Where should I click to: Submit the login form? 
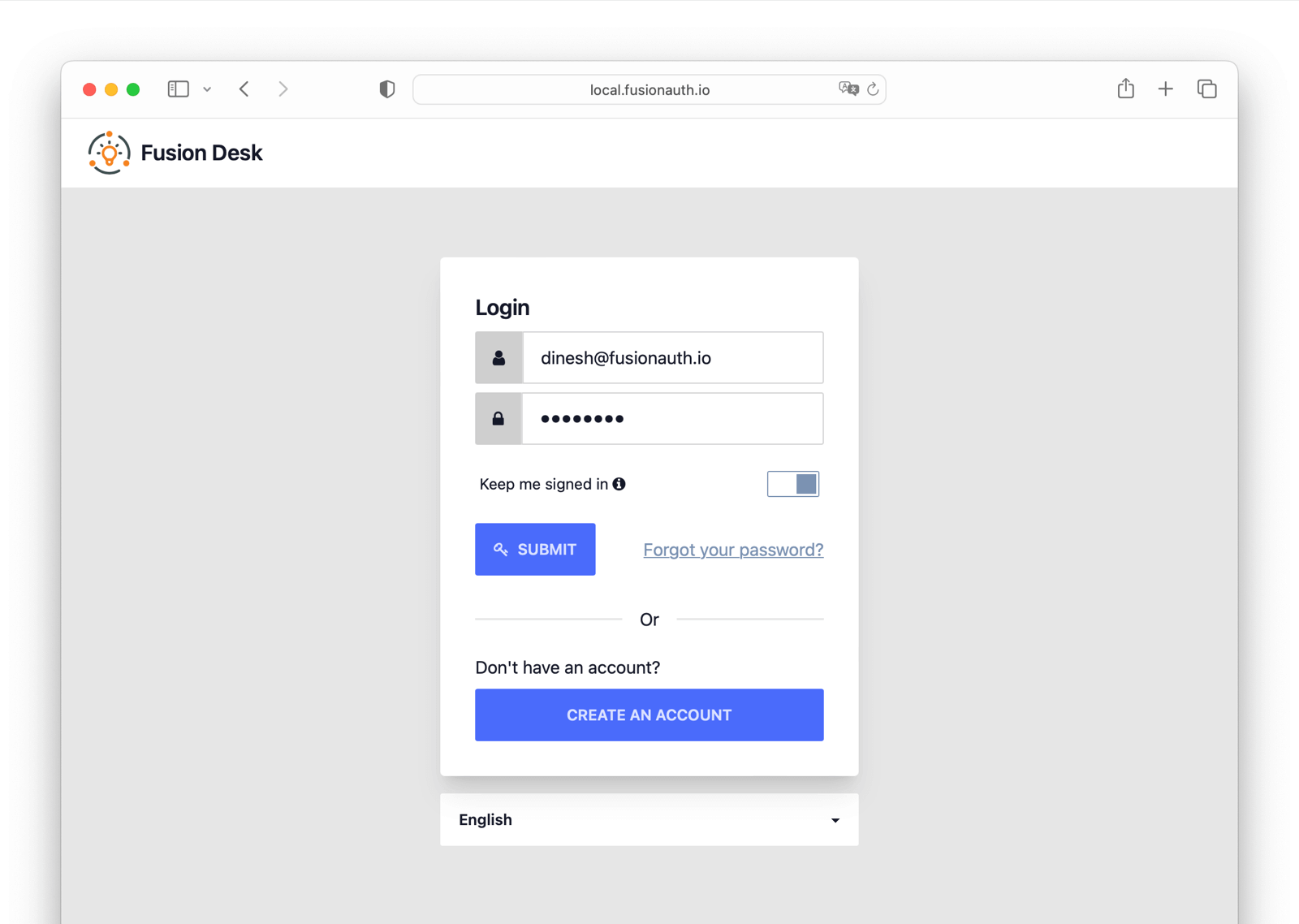535,550
